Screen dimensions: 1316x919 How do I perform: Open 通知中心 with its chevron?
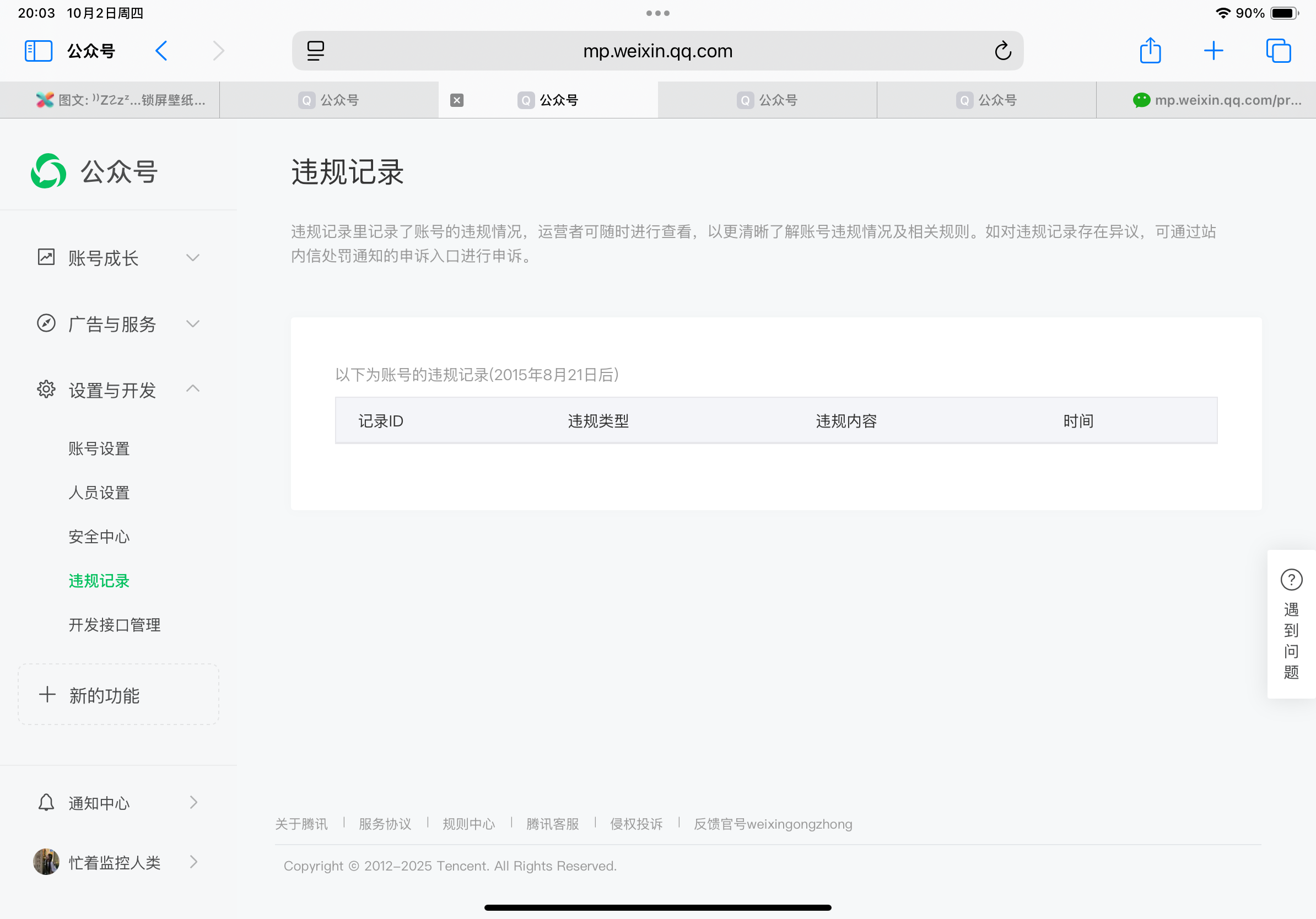pyautogui.click(x=193, y=803)
